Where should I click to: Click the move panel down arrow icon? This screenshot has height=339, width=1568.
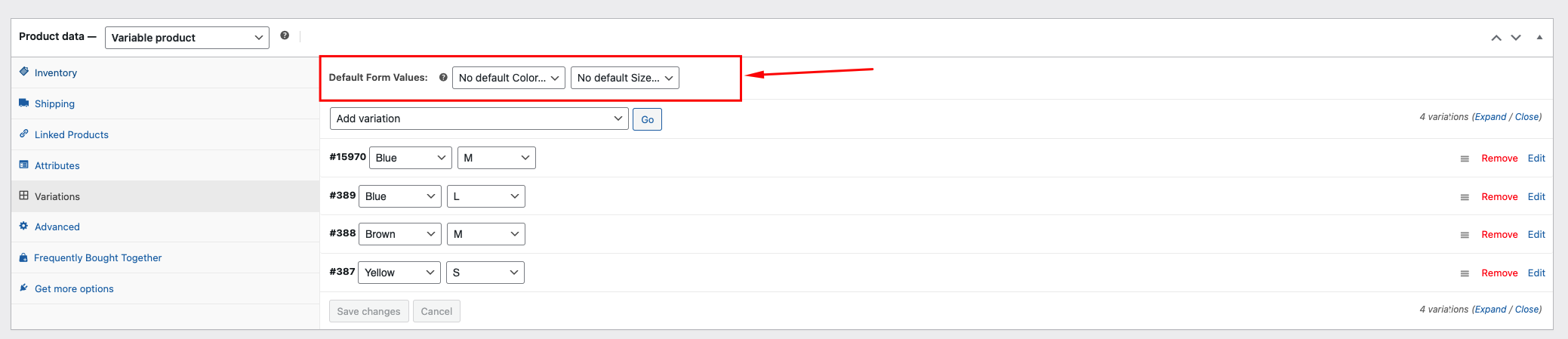1516,38
